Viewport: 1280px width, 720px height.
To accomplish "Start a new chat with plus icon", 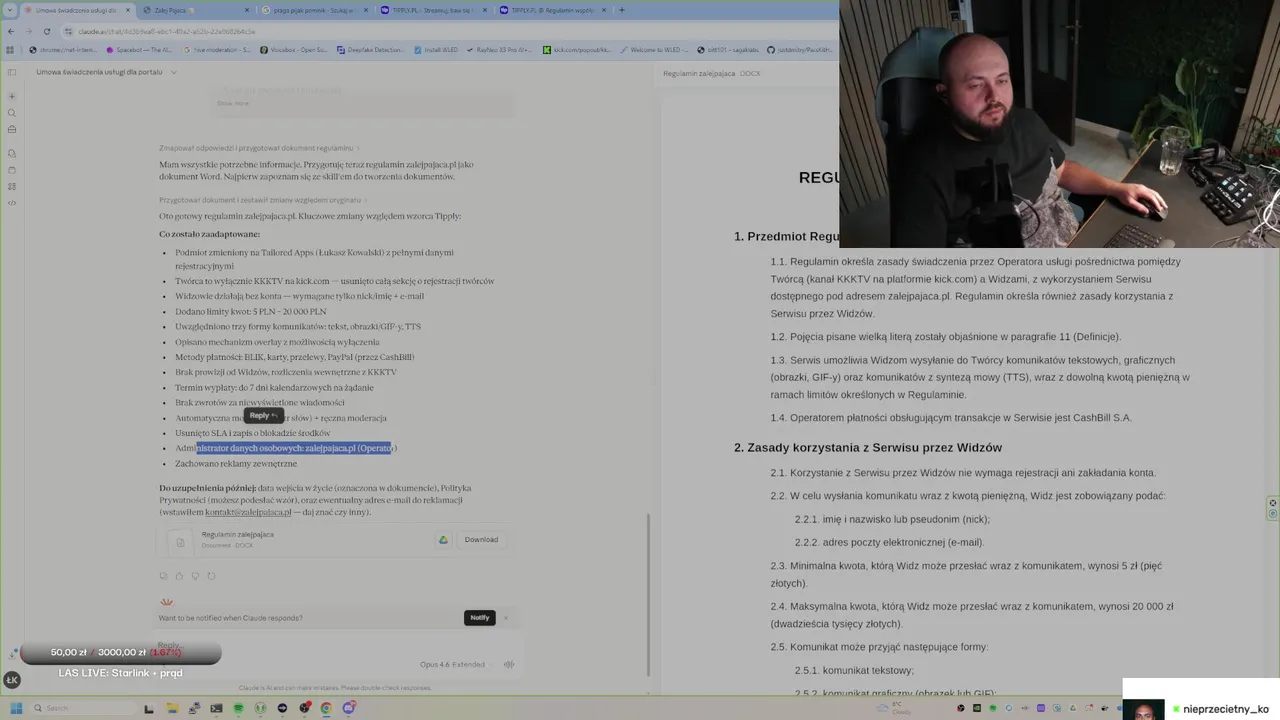I will click(x=12, y=97).
